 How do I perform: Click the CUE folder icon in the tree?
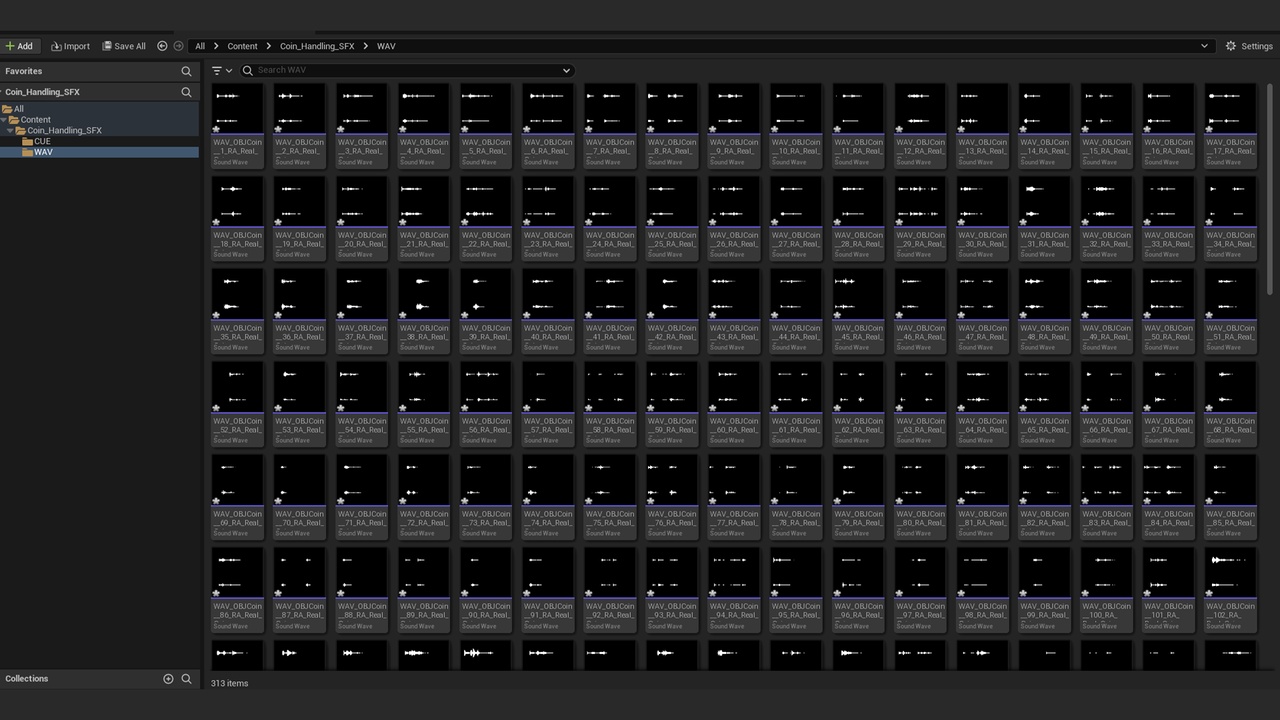(x=27, y=141)
